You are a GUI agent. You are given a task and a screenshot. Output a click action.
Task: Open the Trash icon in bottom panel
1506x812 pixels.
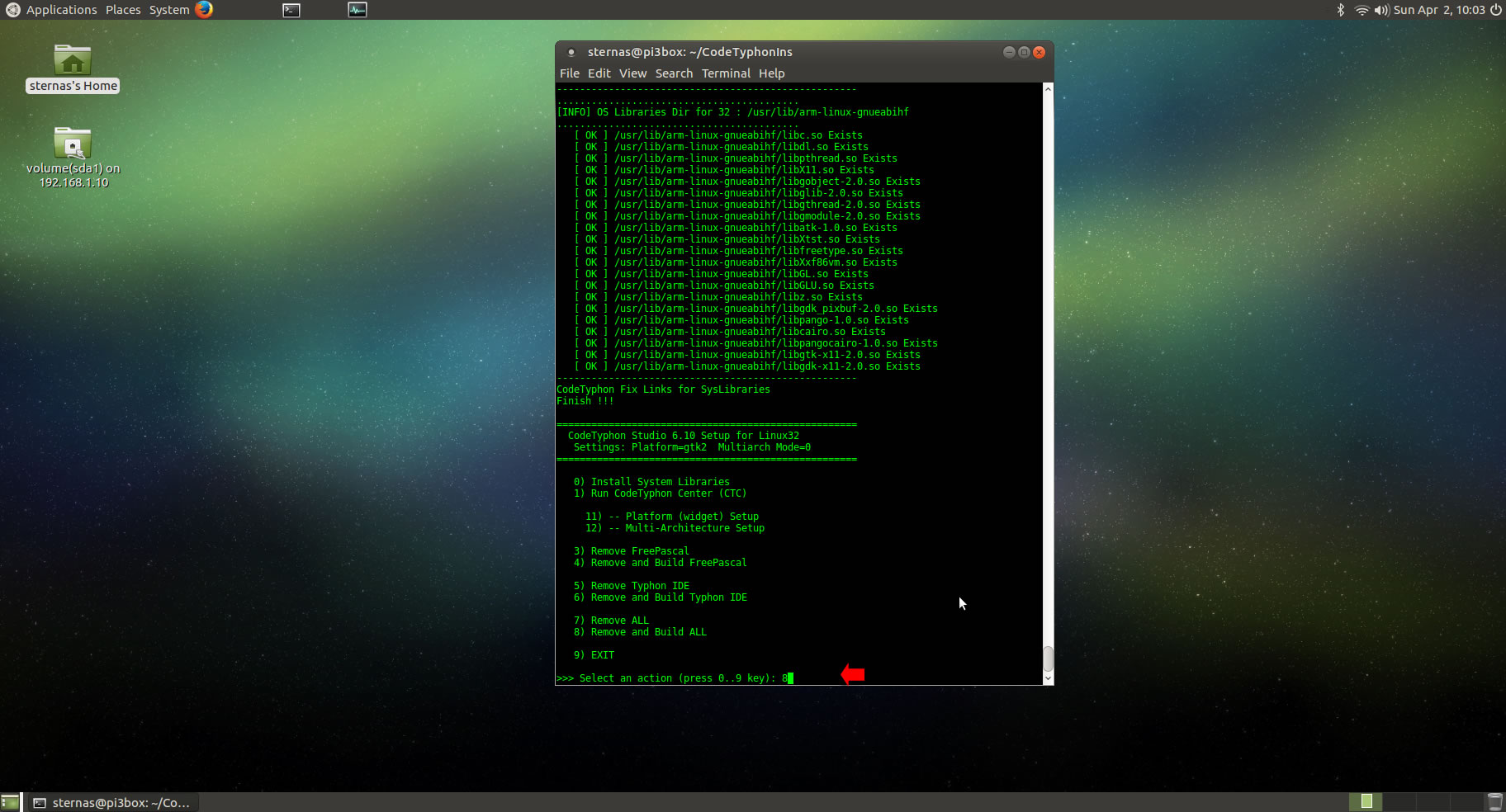pos(1494,802)
